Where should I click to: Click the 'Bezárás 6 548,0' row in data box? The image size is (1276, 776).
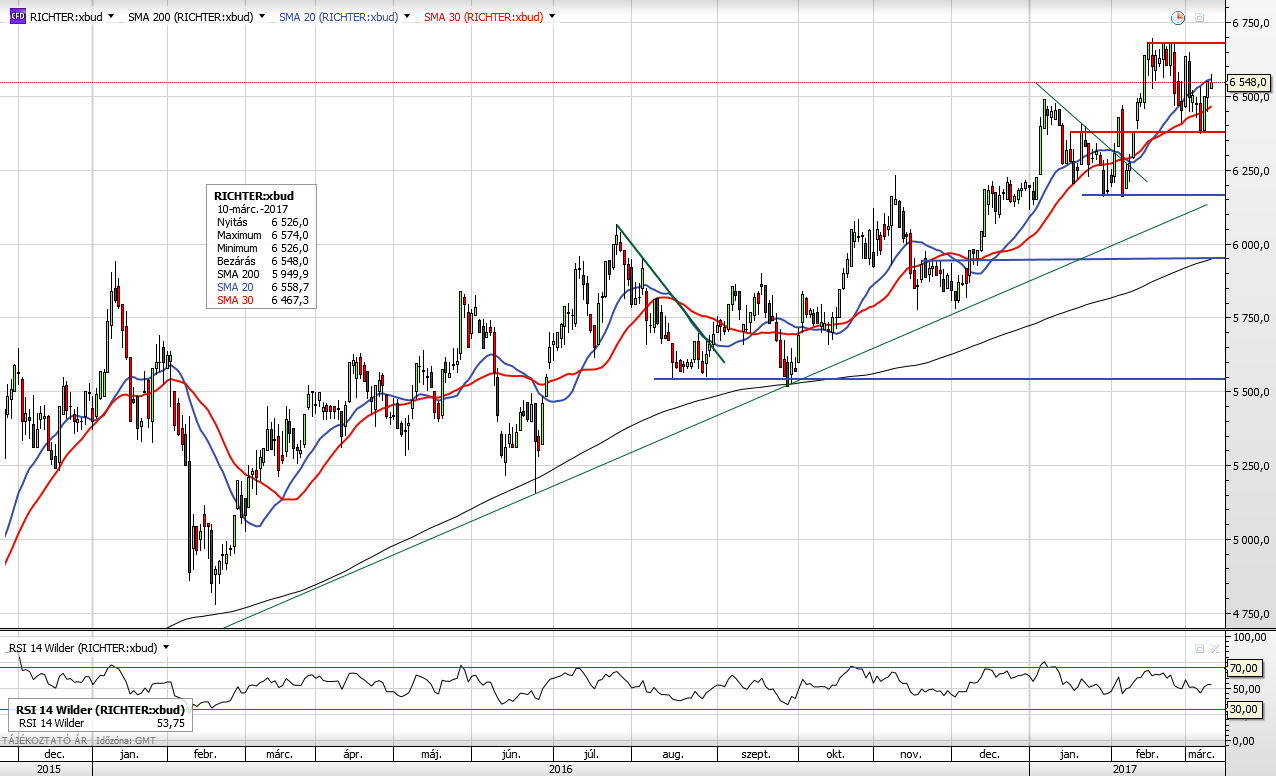[263, 260]
